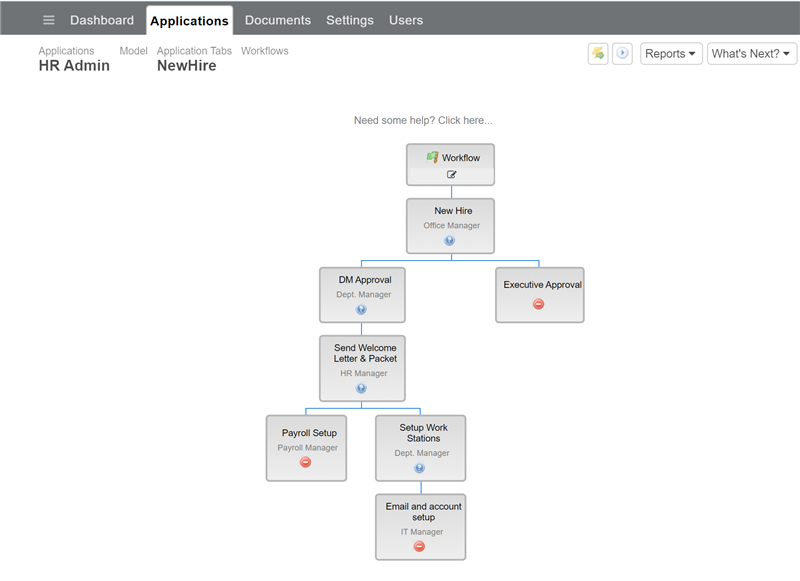This screenshot has height=581, width=800.
Task: Click the red icon under Payroll Setup
Action: click(x=306, y=463)
